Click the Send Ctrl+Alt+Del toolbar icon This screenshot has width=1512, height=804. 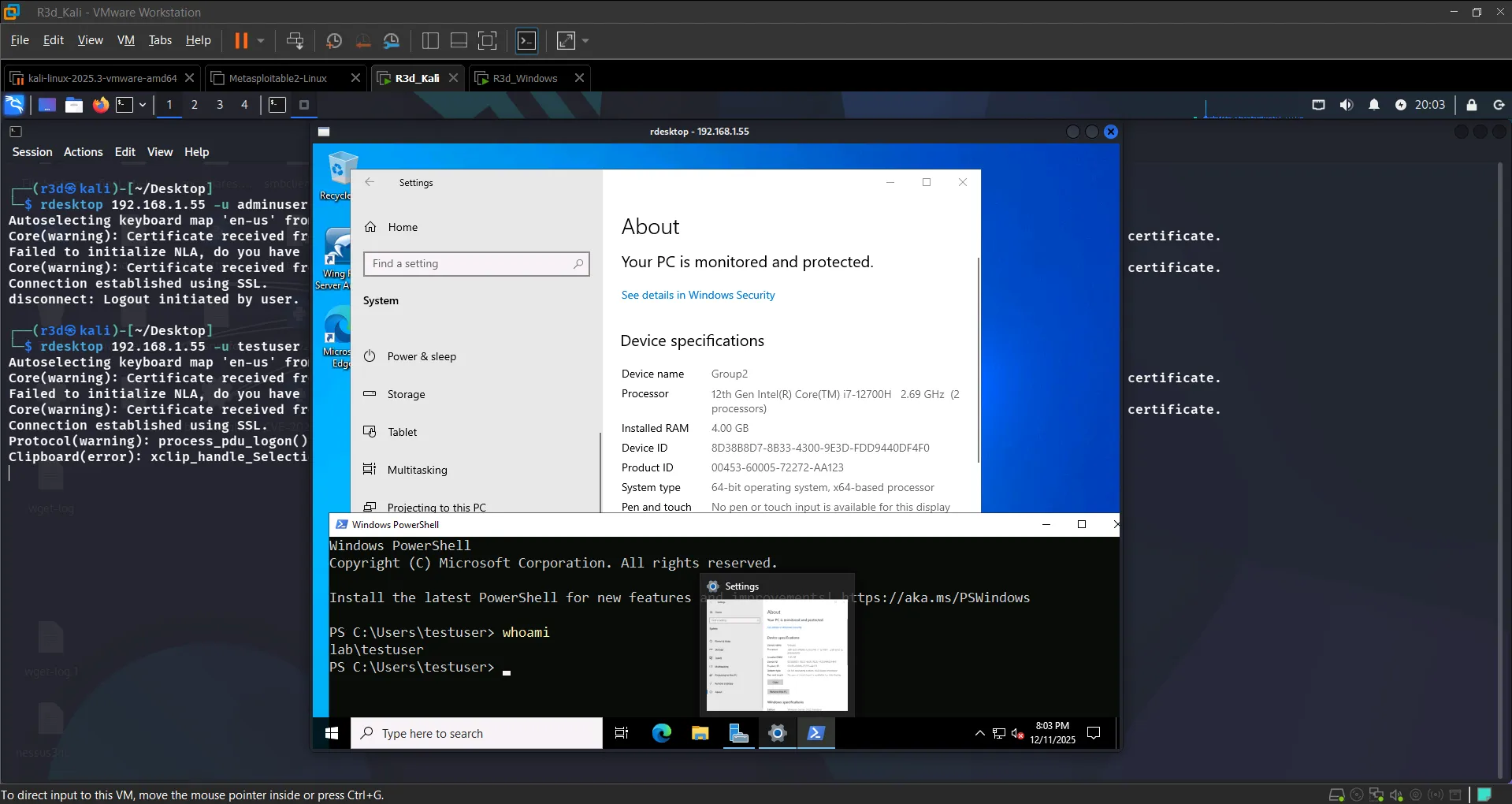point(295,41)
